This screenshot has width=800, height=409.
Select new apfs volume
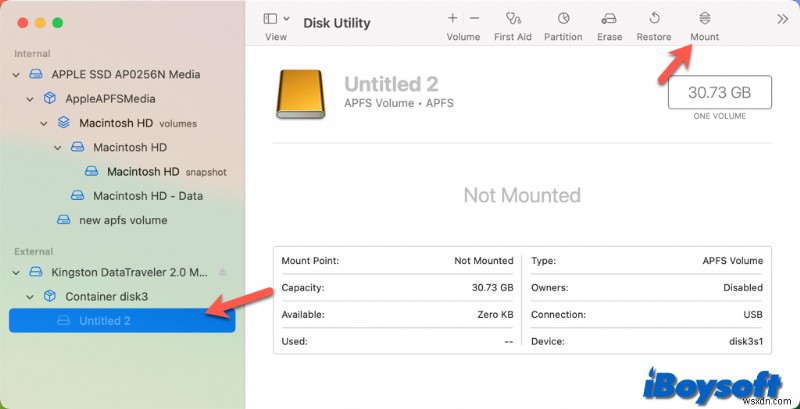[123, 220]
